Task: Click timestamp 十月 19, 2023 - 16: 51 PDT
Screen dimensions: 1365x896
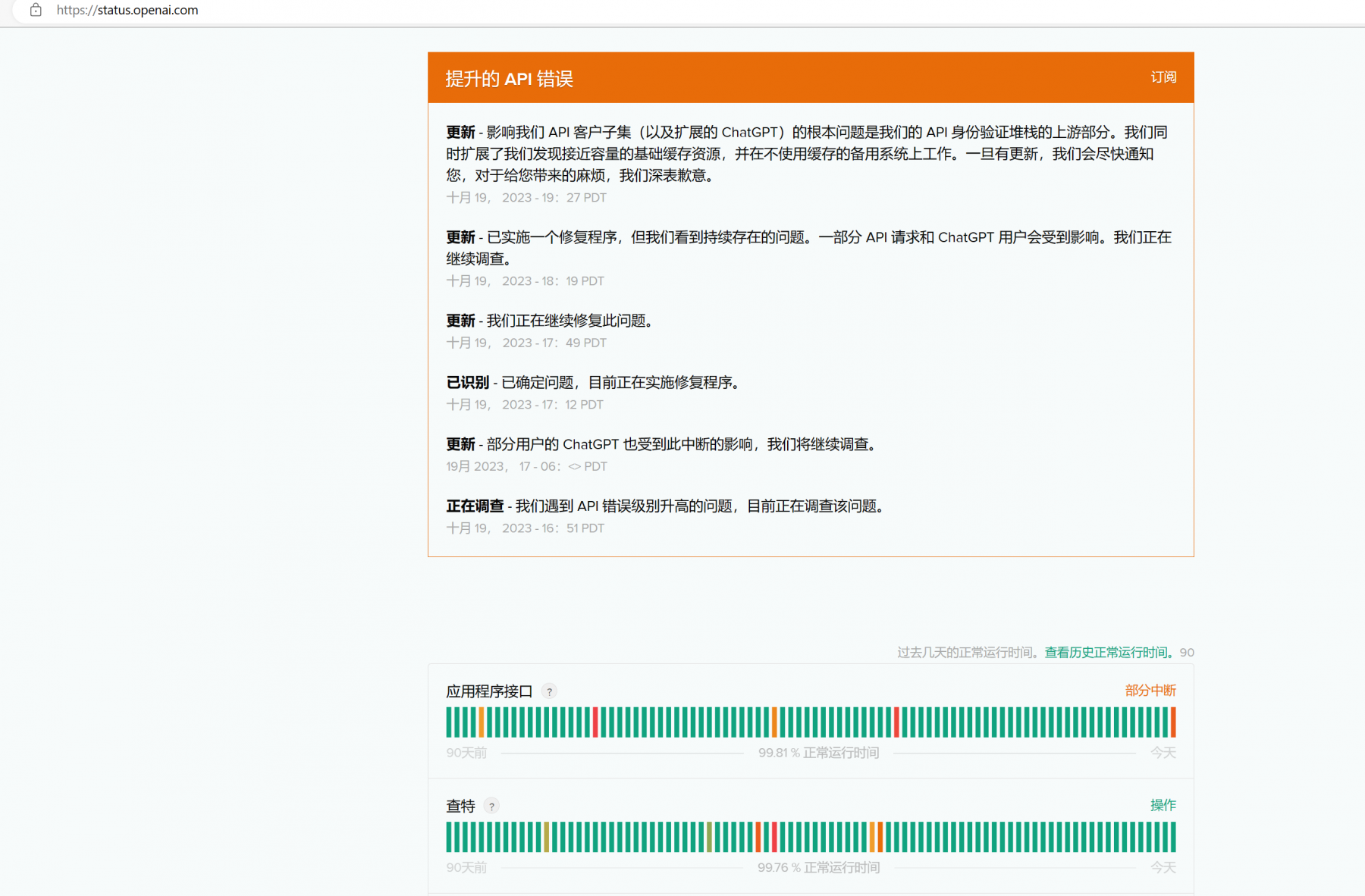Action: (x=526, y=528)
